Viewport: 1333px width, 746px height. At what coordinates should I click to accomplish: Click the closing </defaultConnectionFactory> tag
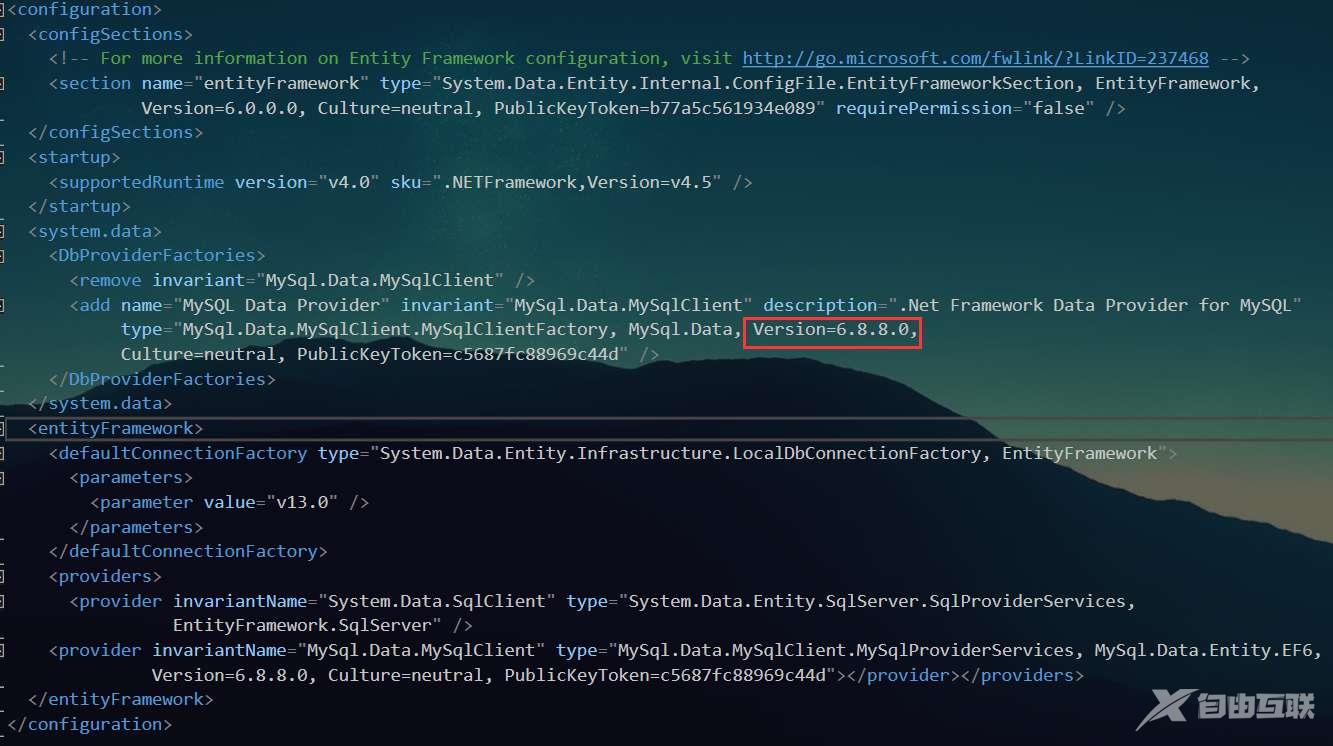coord(188,551)
